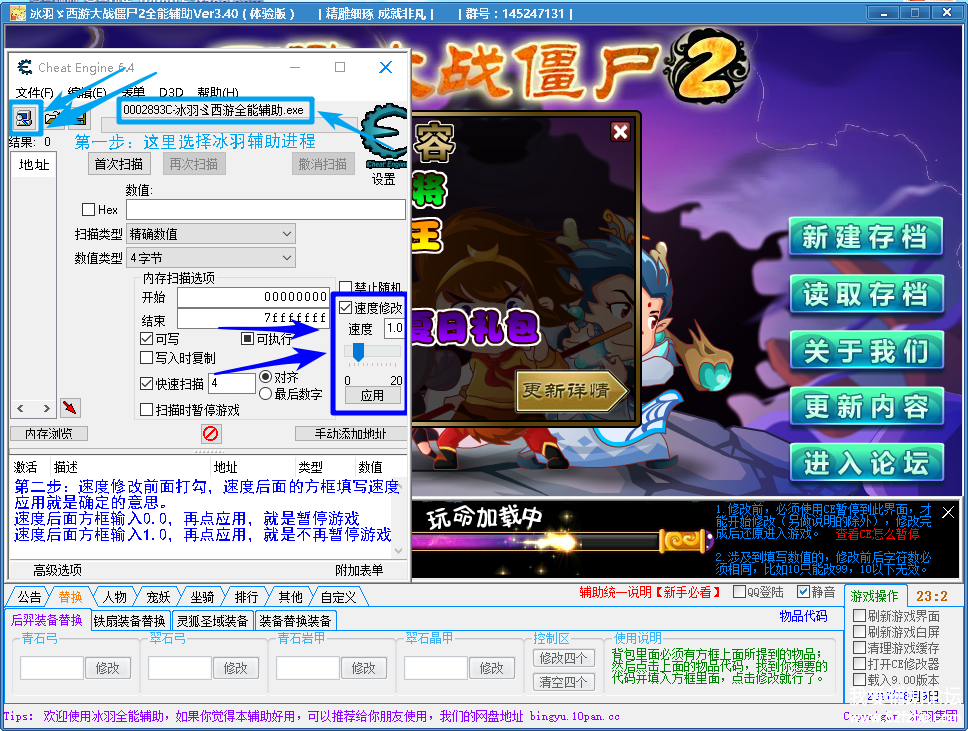Click the 青石弓 code input field
968x731 pixels.
[x=52, y=667]
